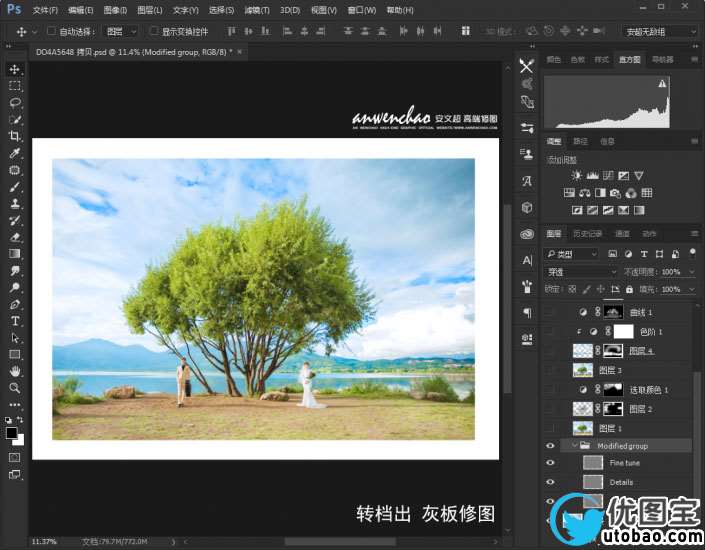Select the Lasso tool
The height and width of the screenshot is (550, 705).
click(14, 103)
